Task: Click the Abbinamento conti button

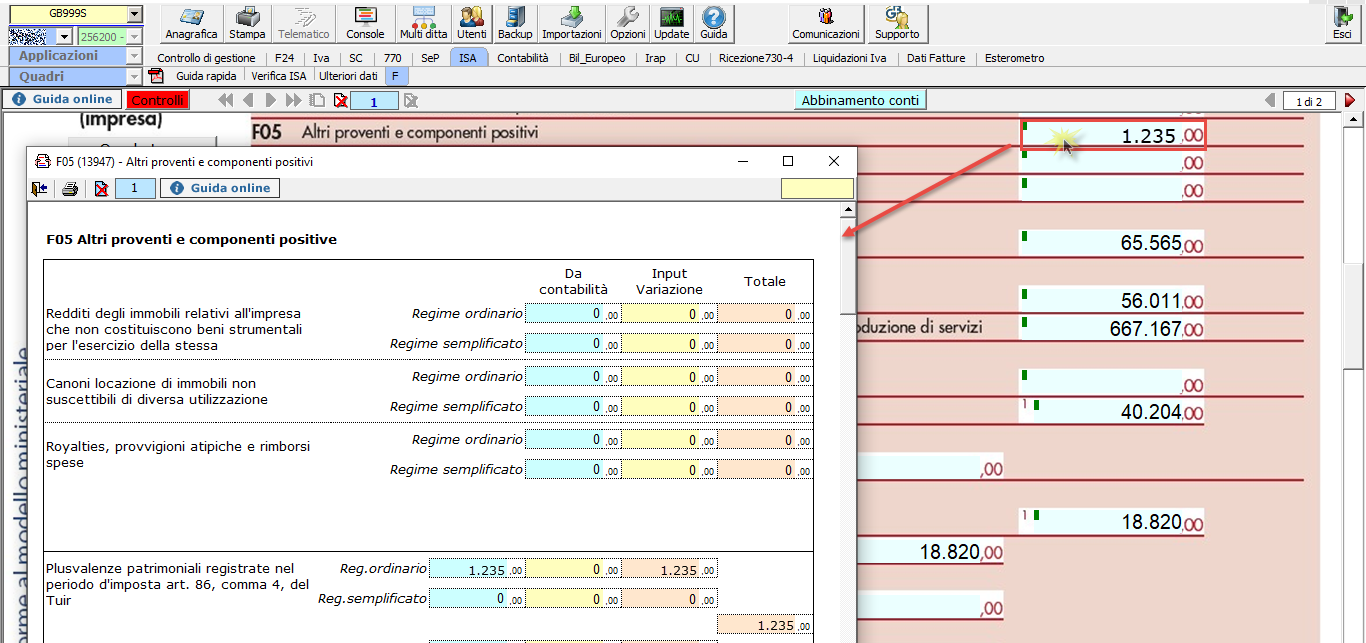Action: [860, 100]
